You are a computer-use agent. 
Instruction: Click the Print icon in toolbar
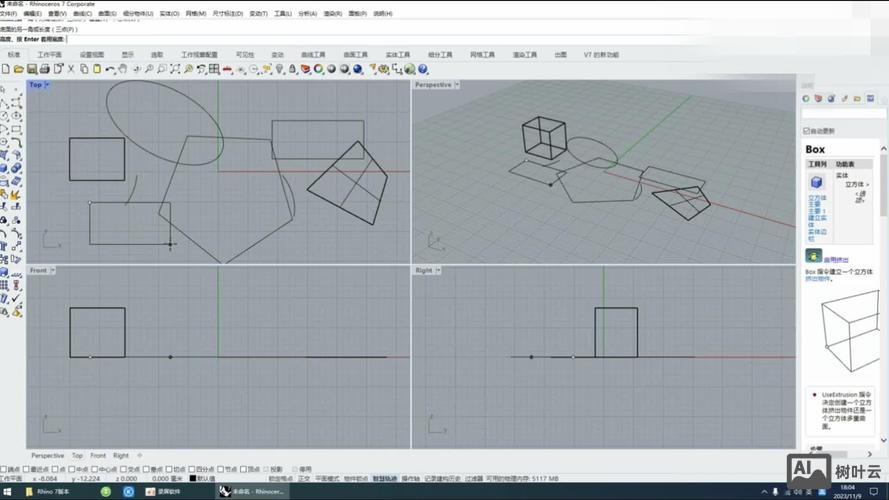tap(44, 70)
